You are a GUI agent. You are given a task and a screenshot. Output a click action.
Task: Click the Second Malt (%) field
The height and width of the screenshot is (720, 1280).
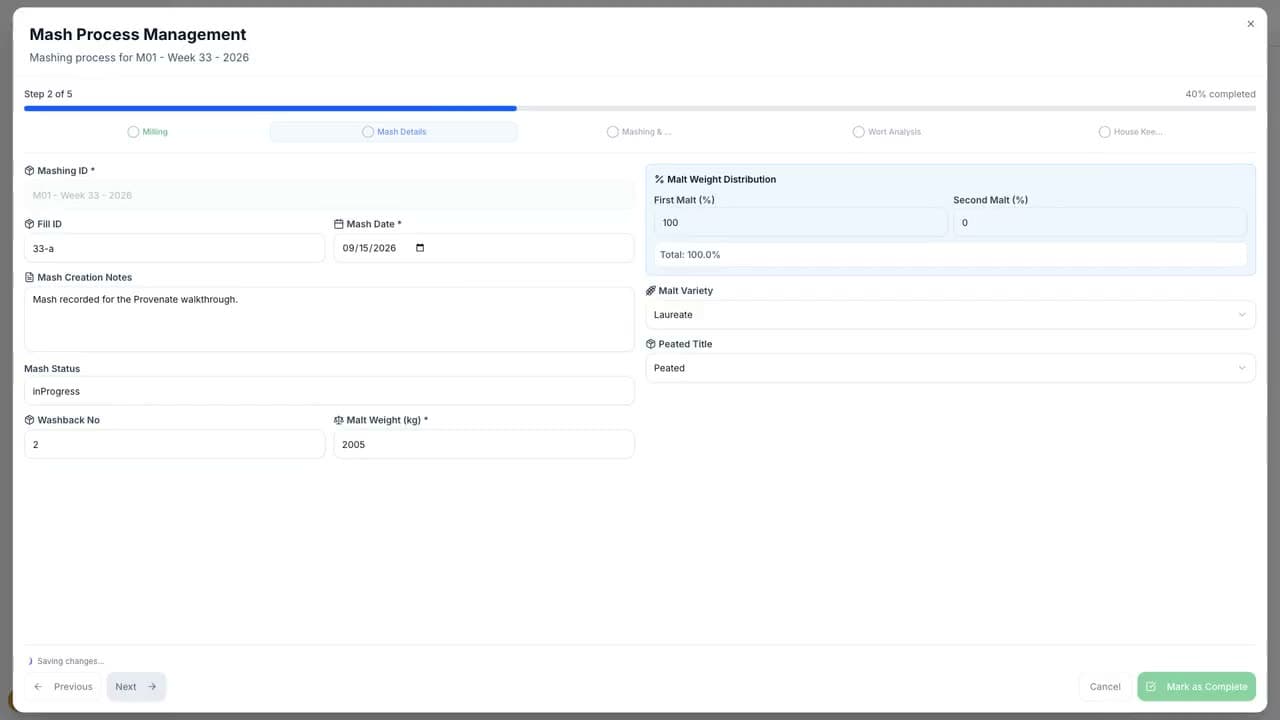1100,223
